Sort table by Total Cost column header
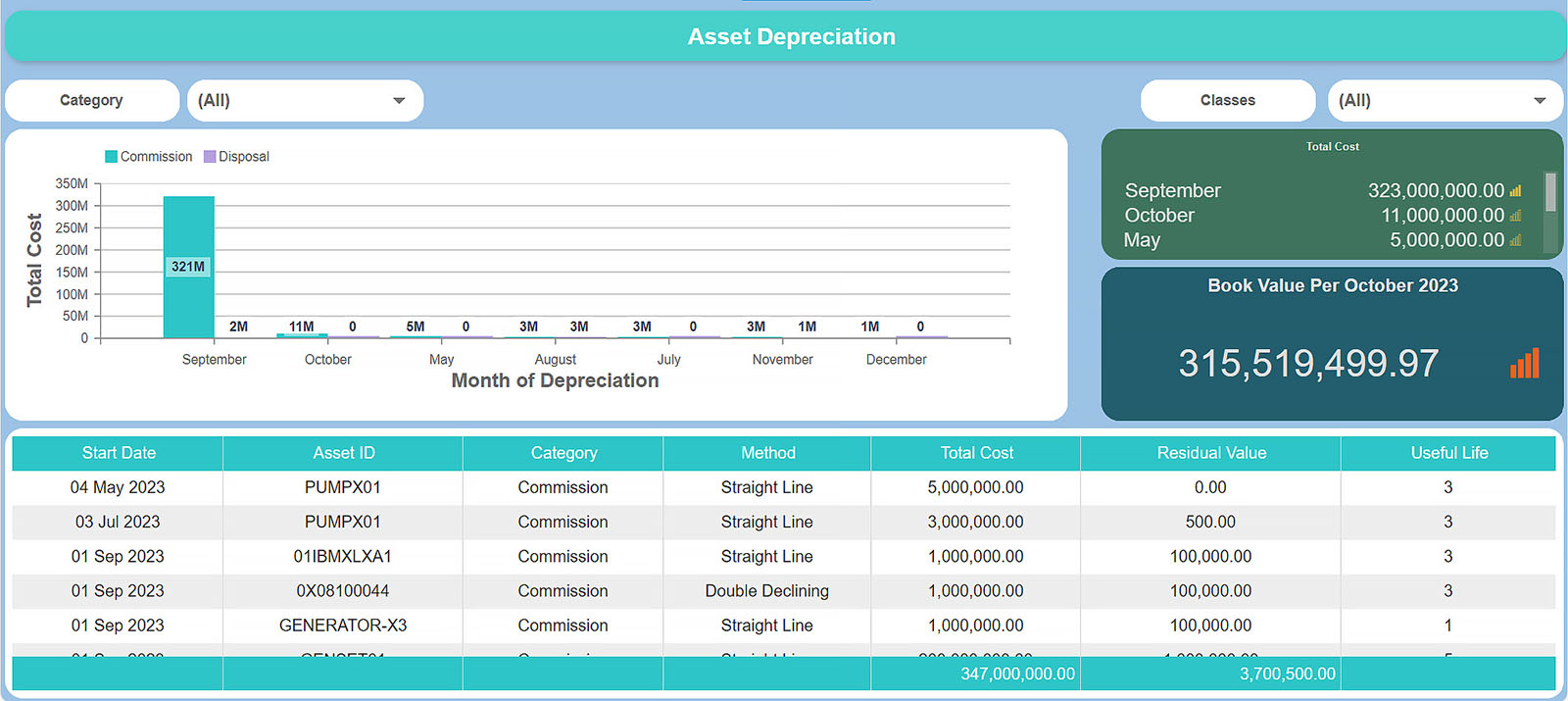This screenshot has width=1568, height=701. click(x=976, y=453)
